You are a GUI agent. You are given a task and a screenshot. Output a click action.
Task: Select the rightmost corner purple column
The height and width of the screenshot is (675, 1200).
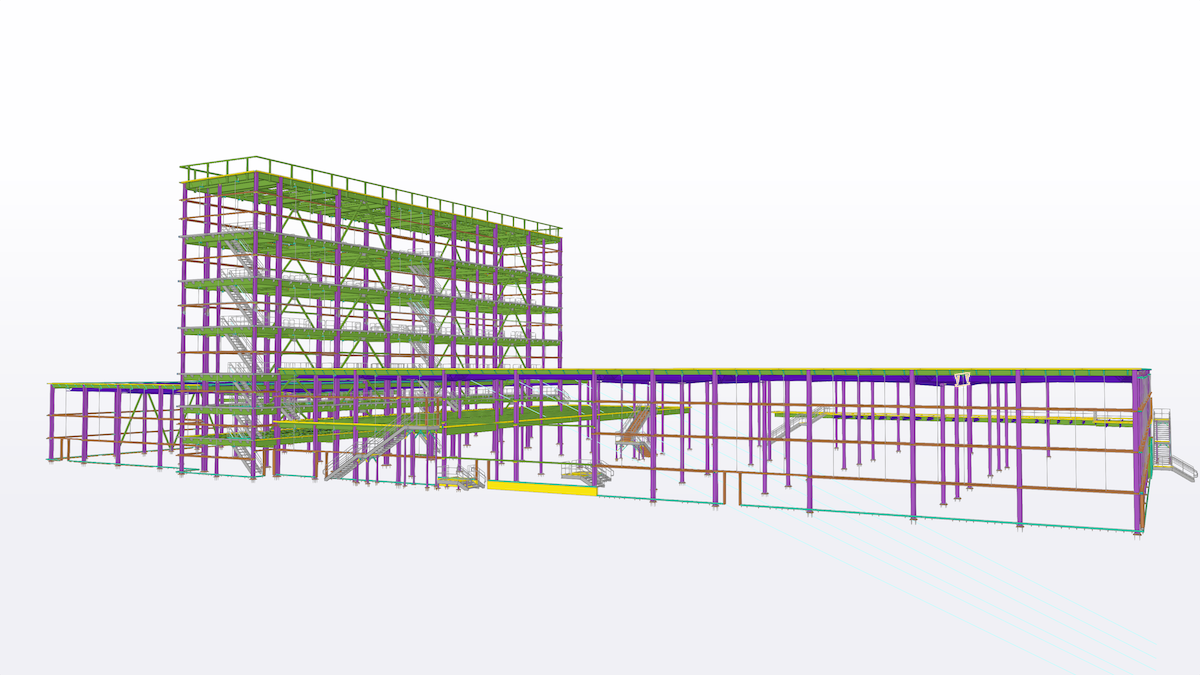[1137, 450]
